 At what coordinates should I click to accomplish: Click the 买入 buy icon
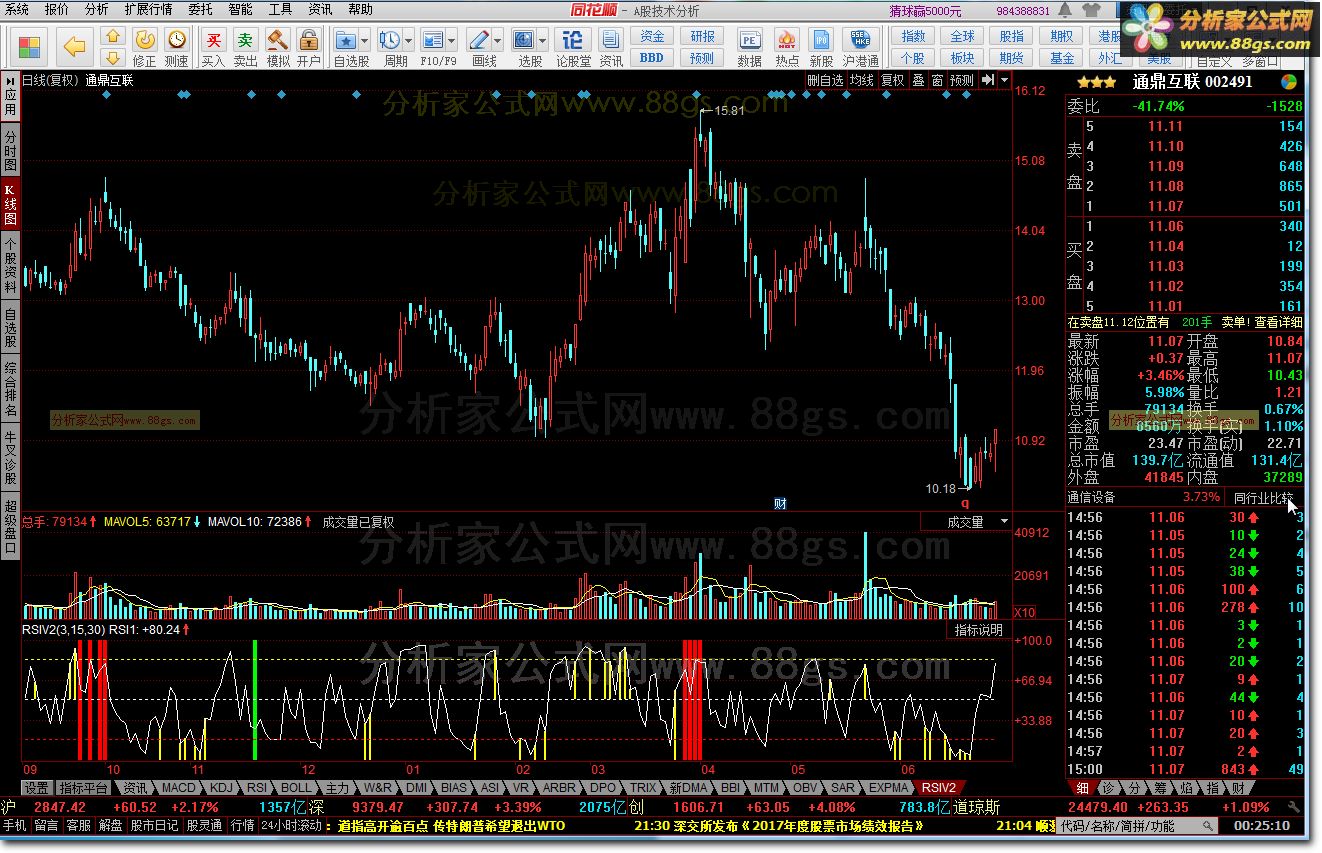tap(213, 47)
